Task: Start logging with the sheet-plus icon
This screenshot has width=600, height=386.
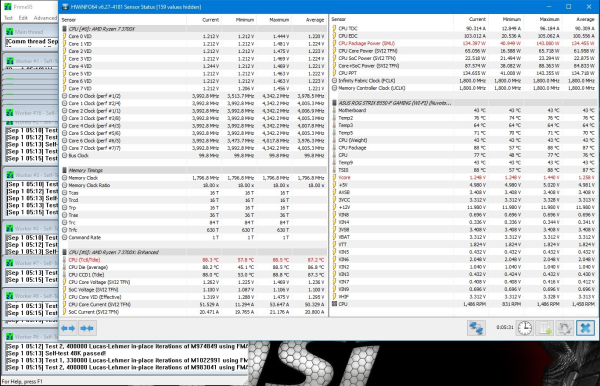Action: (x=545, y=328)
